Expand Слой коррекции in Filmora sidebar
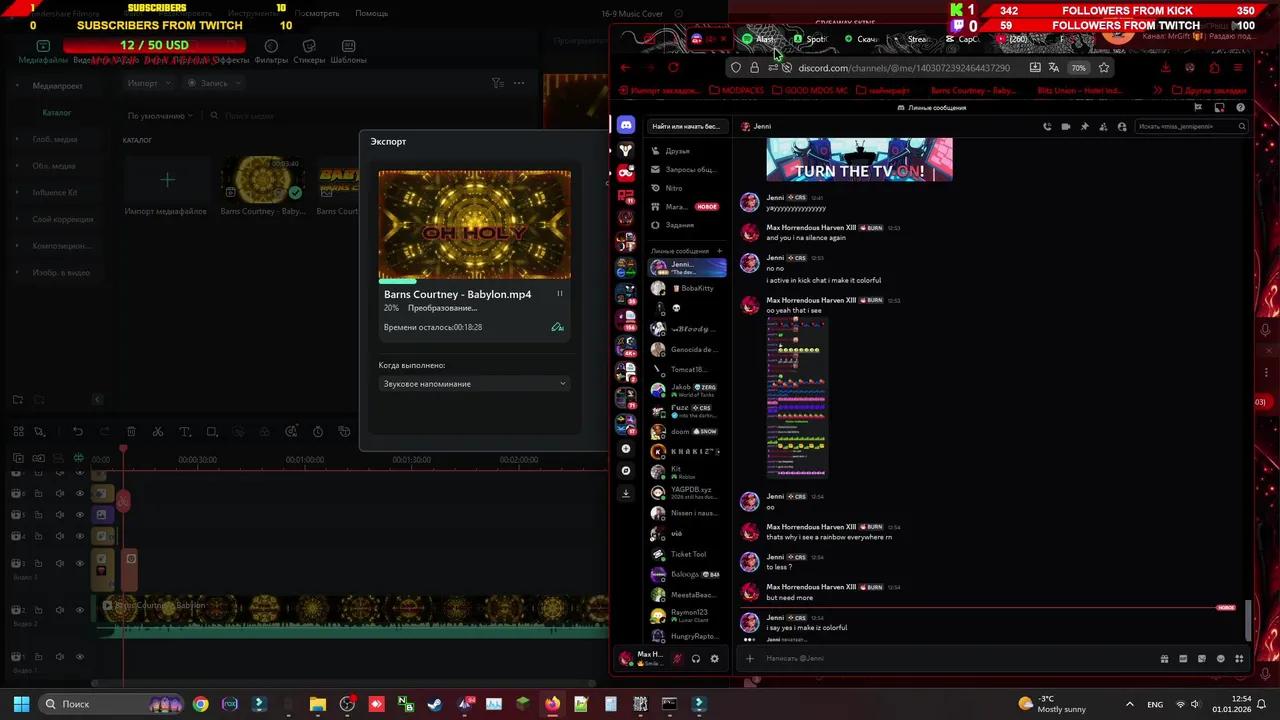Screen dimensions: 1280x720 point(17,219)
